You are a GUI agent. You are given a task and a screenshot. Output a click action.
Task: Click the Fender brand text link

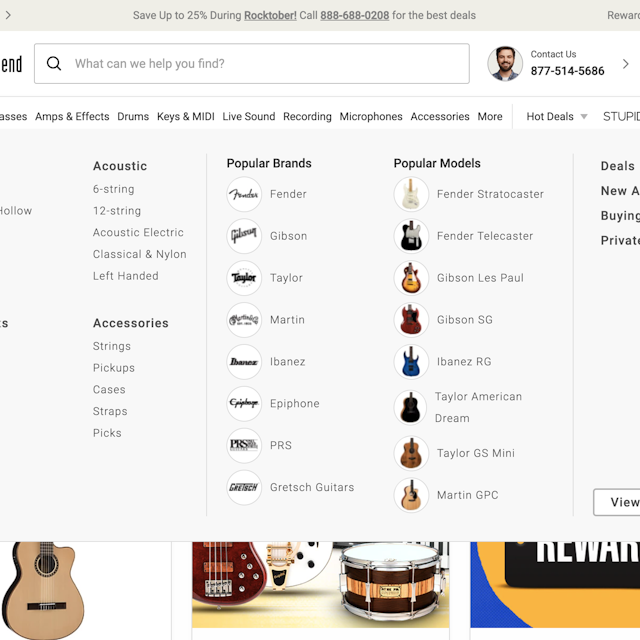[x=288, y=194]
